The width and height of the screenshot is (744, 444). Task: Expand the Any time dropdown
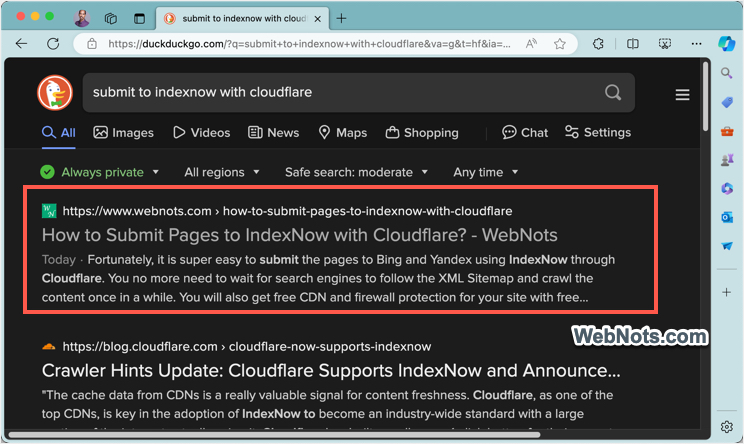point(485,172)
